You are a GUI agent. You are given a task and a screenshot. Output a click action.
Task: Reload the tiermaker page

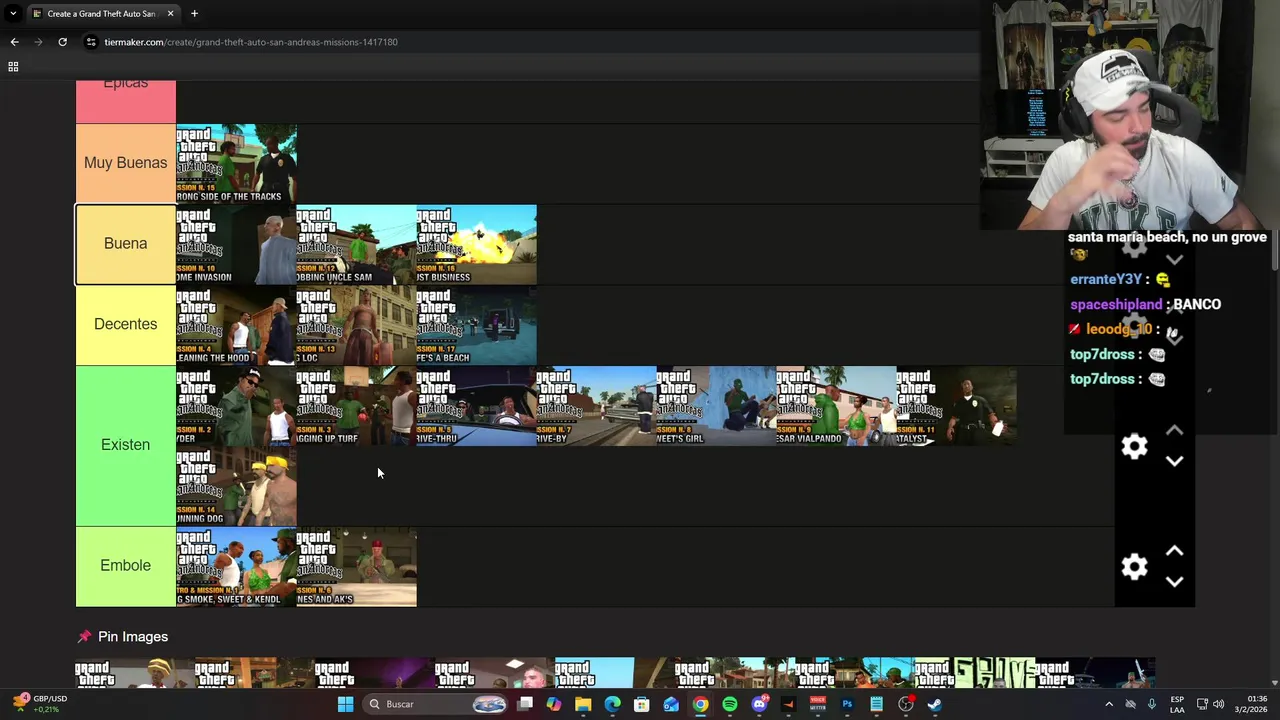click(x=62, y=42)
